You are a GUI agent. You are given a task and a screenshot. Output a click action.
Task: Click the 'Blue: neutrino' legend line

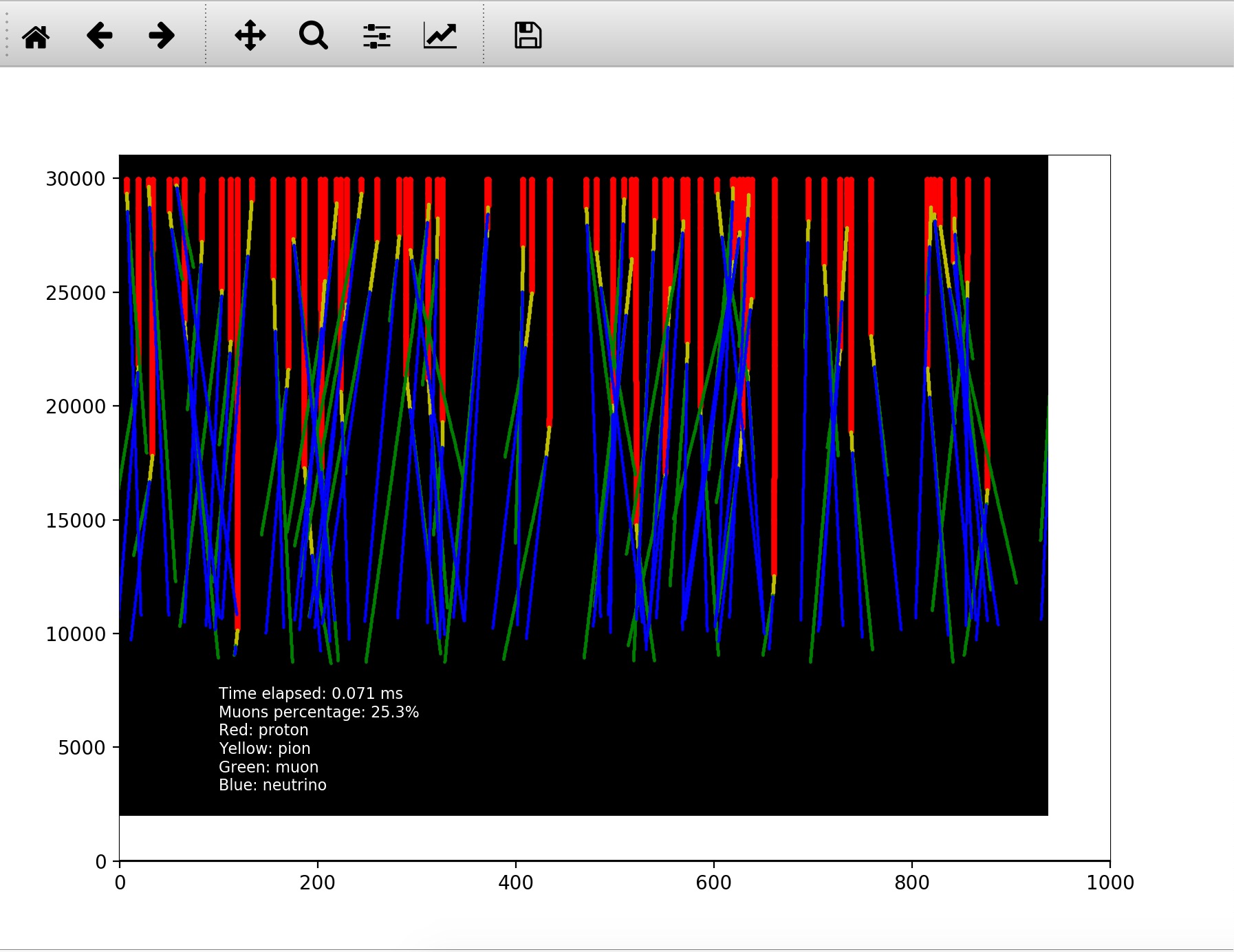pyautogui.click(x=272, y=785)
